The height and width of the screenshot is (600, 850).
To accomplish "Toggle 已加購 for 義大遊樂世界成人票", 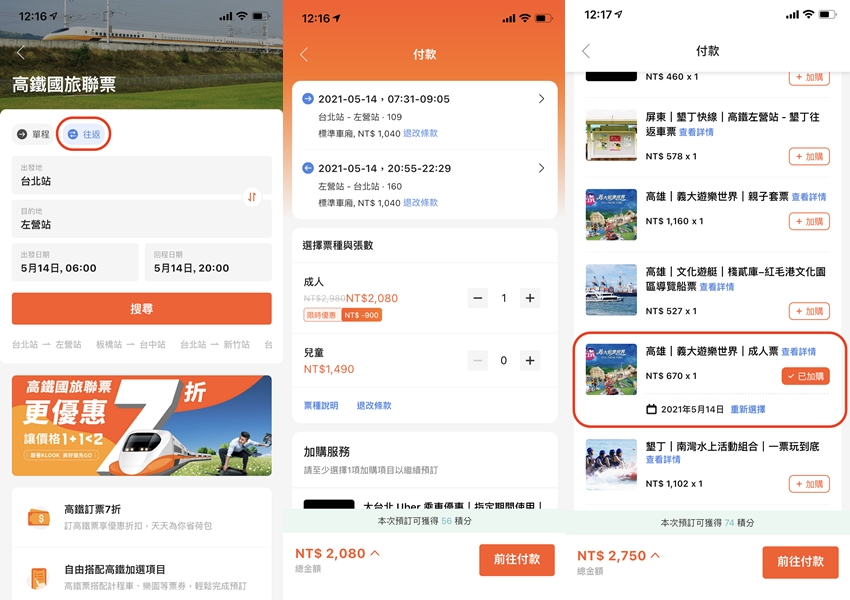I will coord(805,376).
